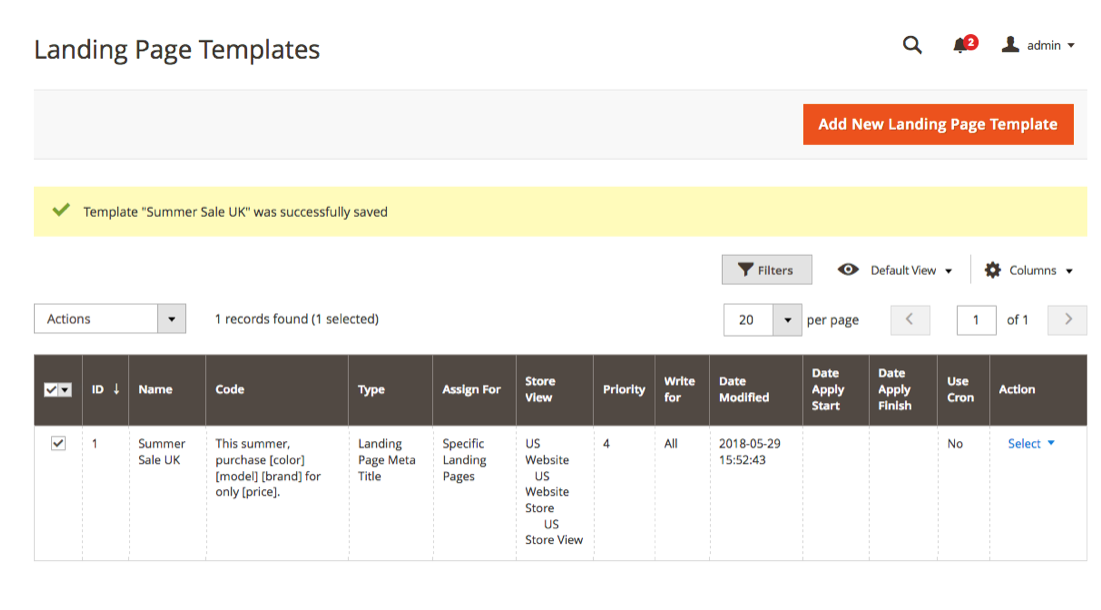Open the Filters panel
Image resolution: width=1101 pixels, height=610 pixels.
pyautogui.click(x=766, y=270)
